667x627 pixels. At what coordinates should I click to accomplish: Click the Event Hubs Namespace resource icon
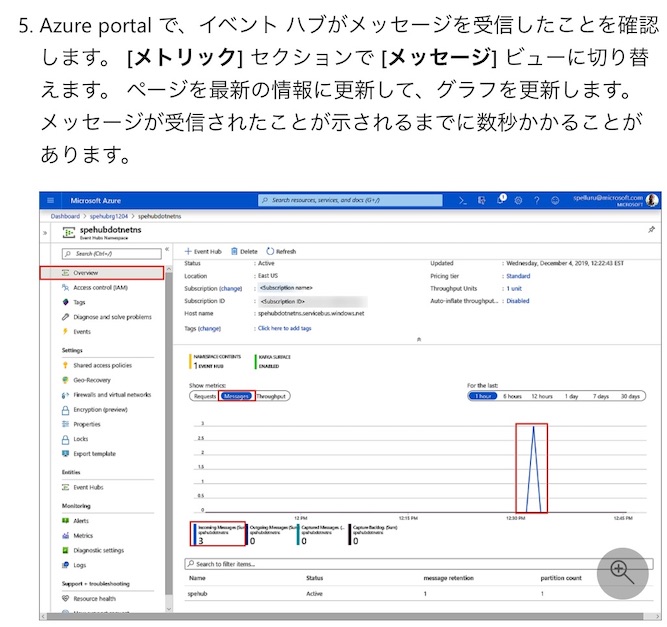coord(68,232)
